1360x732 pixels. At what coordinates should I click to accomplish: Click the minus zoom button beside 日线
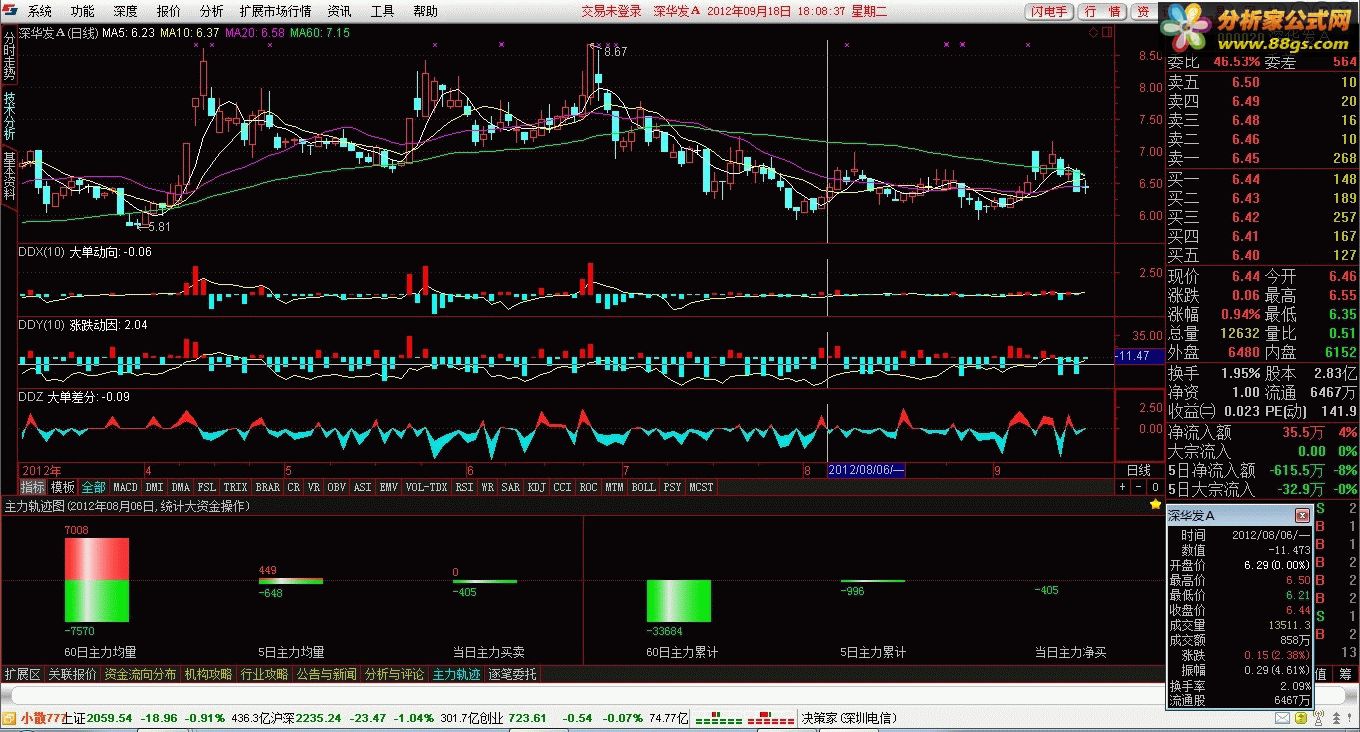tap(1138, 487)
